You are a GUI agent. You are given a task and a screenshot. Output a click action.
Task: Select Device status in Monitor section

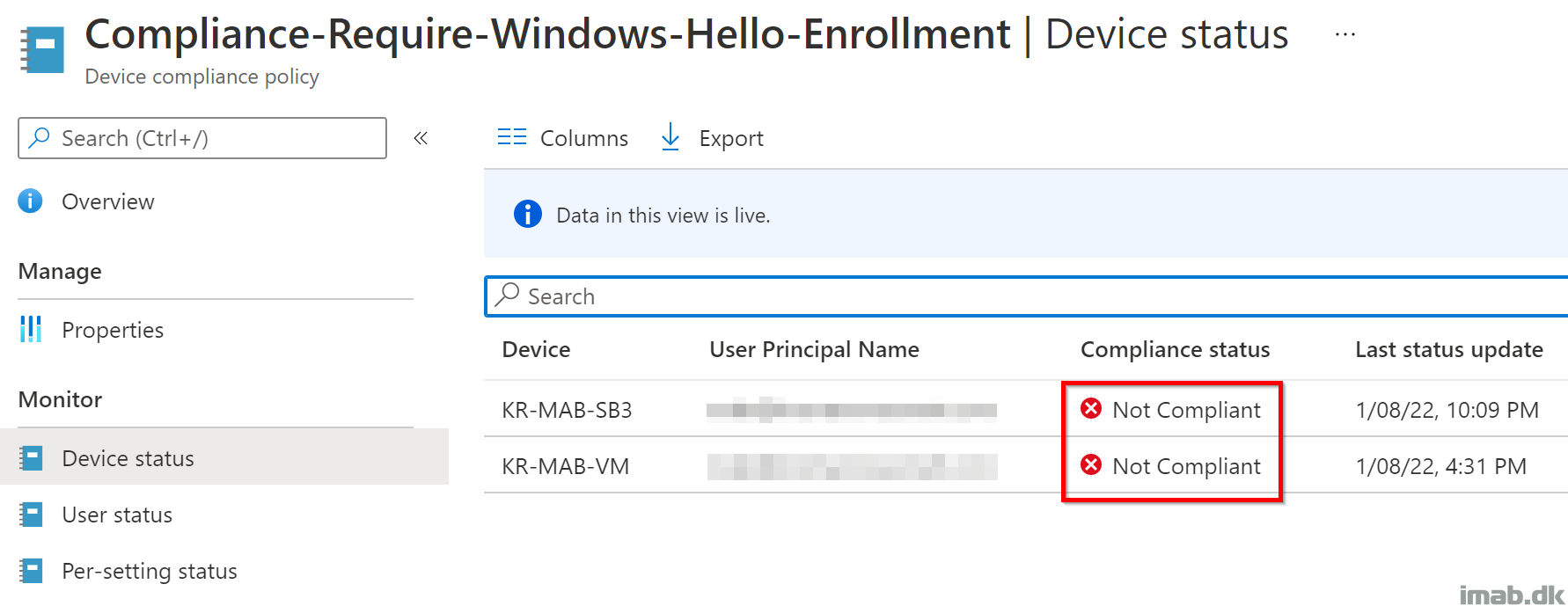(224, 458)
